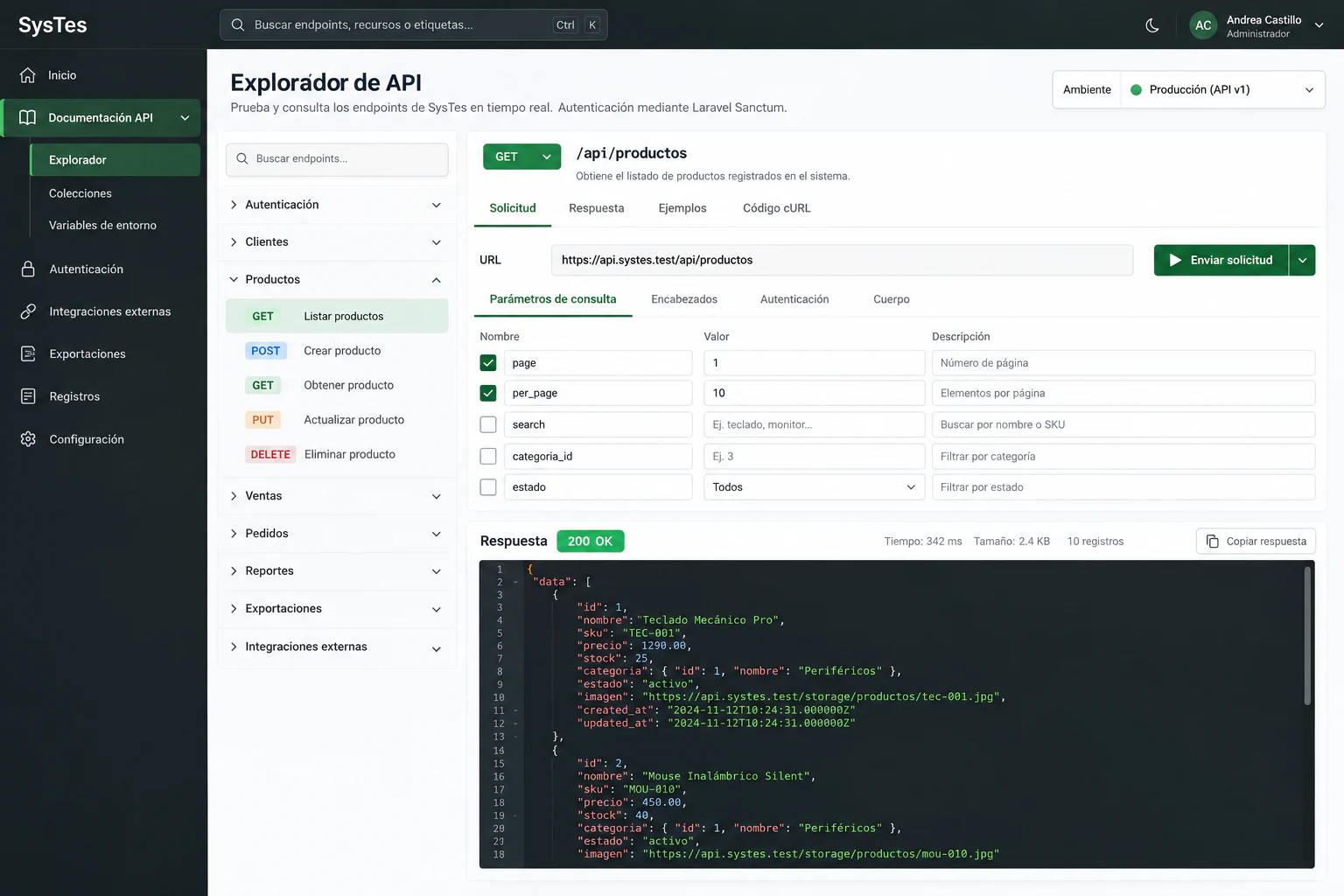Click the Configuración gear icon
The width and height of the screenshot is (1344, 896).
28,439
